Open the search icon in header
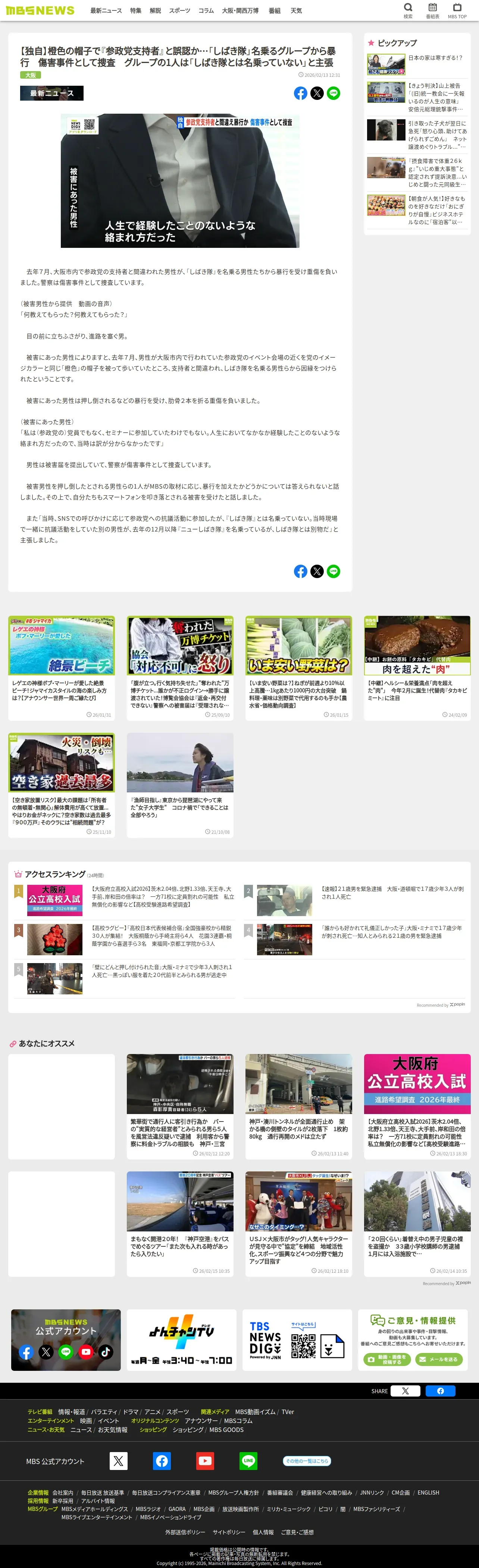This screenshot has width=479, height=1568. 408,10
